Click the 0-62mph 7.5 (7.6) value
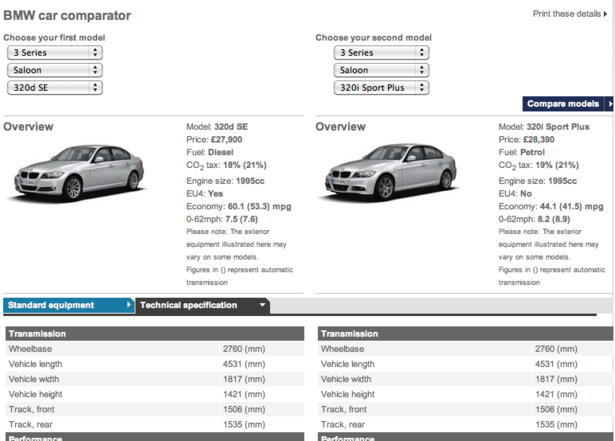The width and height of the screenshot is (615, 441). 241,219
